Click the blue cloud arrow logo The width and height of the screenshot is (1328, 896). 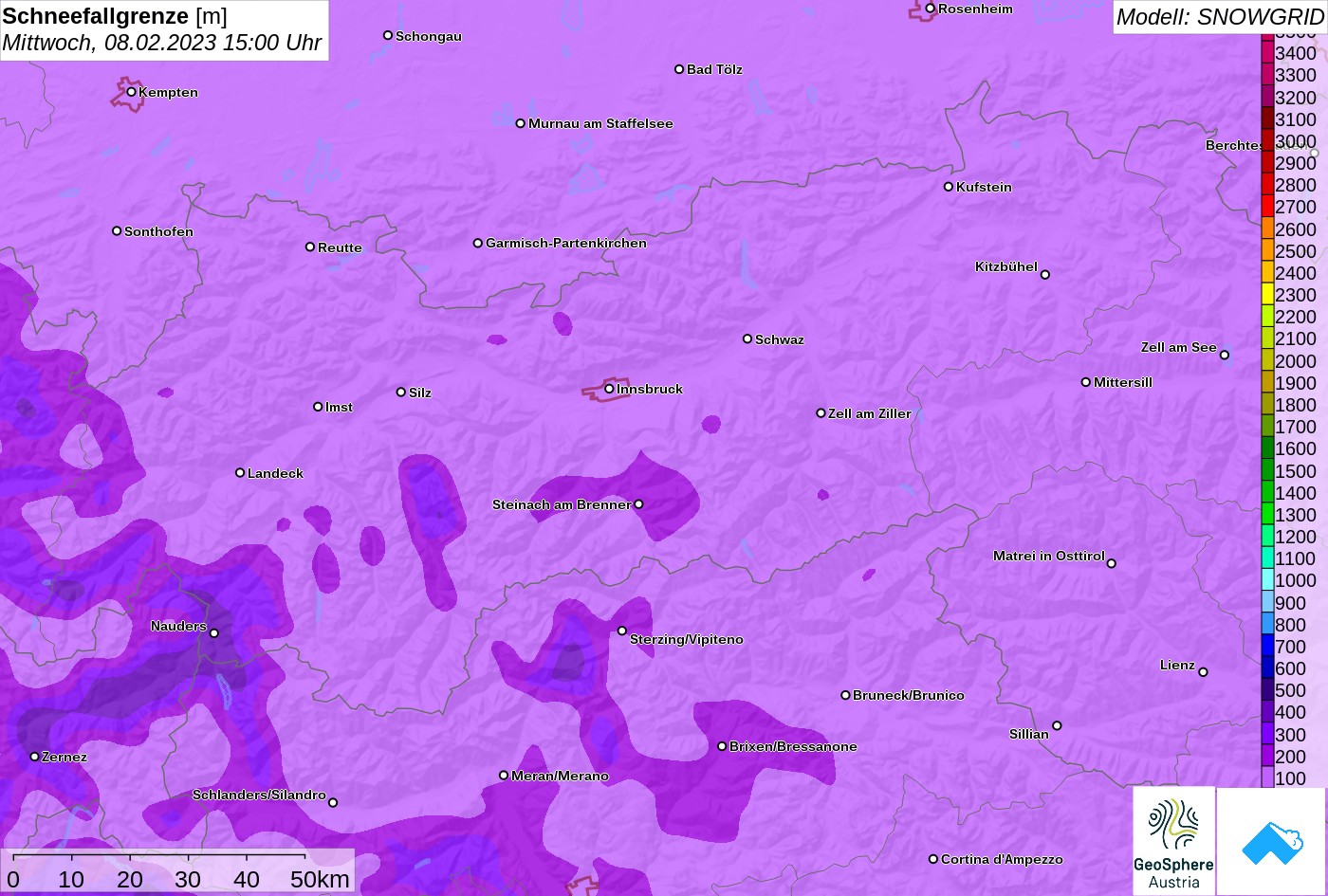pyautogui.click(x=1271, y=841)
